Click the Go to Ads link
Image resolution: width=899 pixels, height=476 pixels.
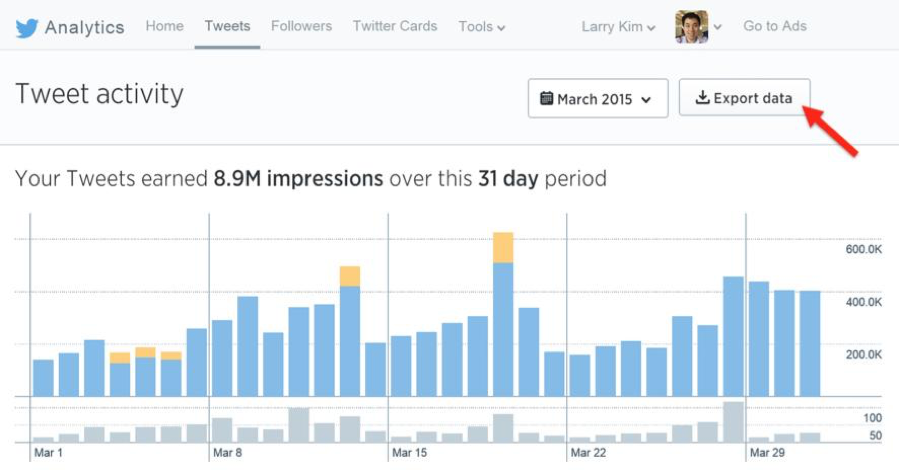(774, 26)
